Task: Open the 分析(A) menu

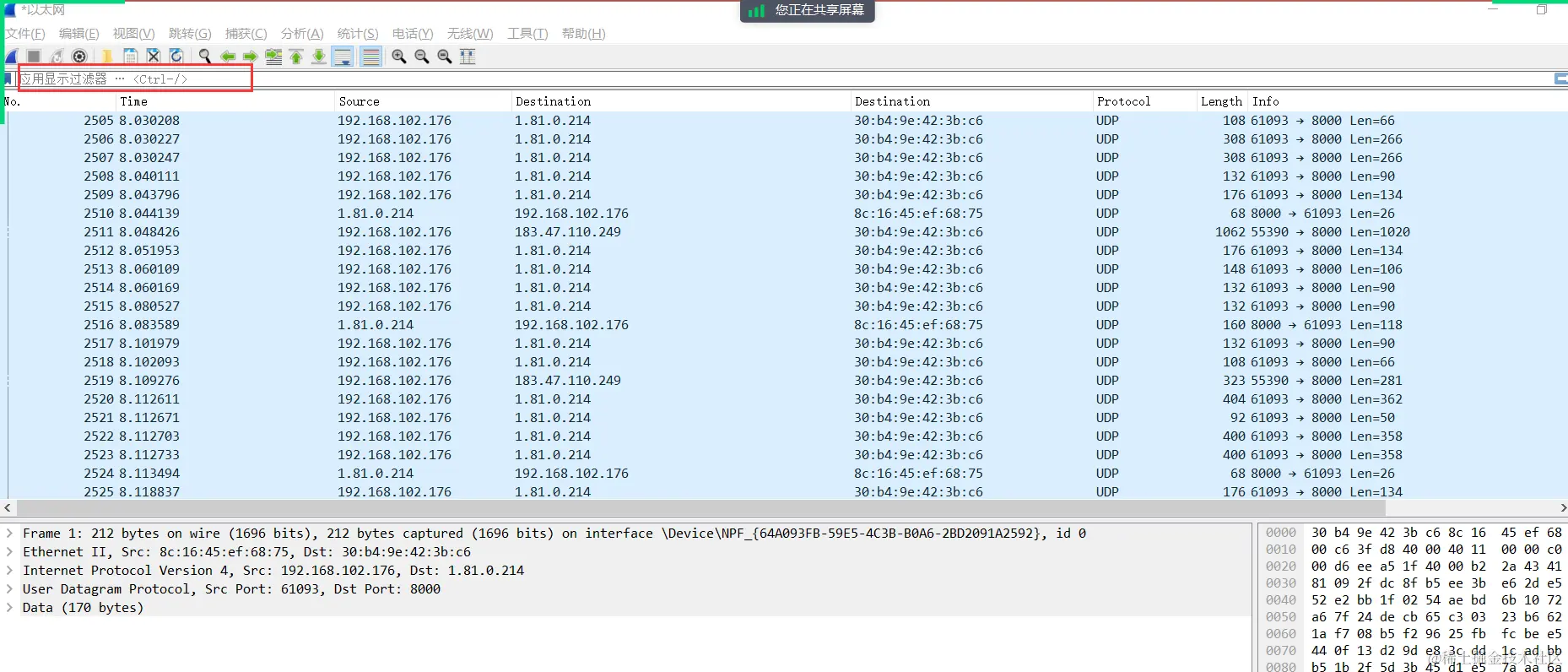Action: pyautogui.click(x=302, y=34)
